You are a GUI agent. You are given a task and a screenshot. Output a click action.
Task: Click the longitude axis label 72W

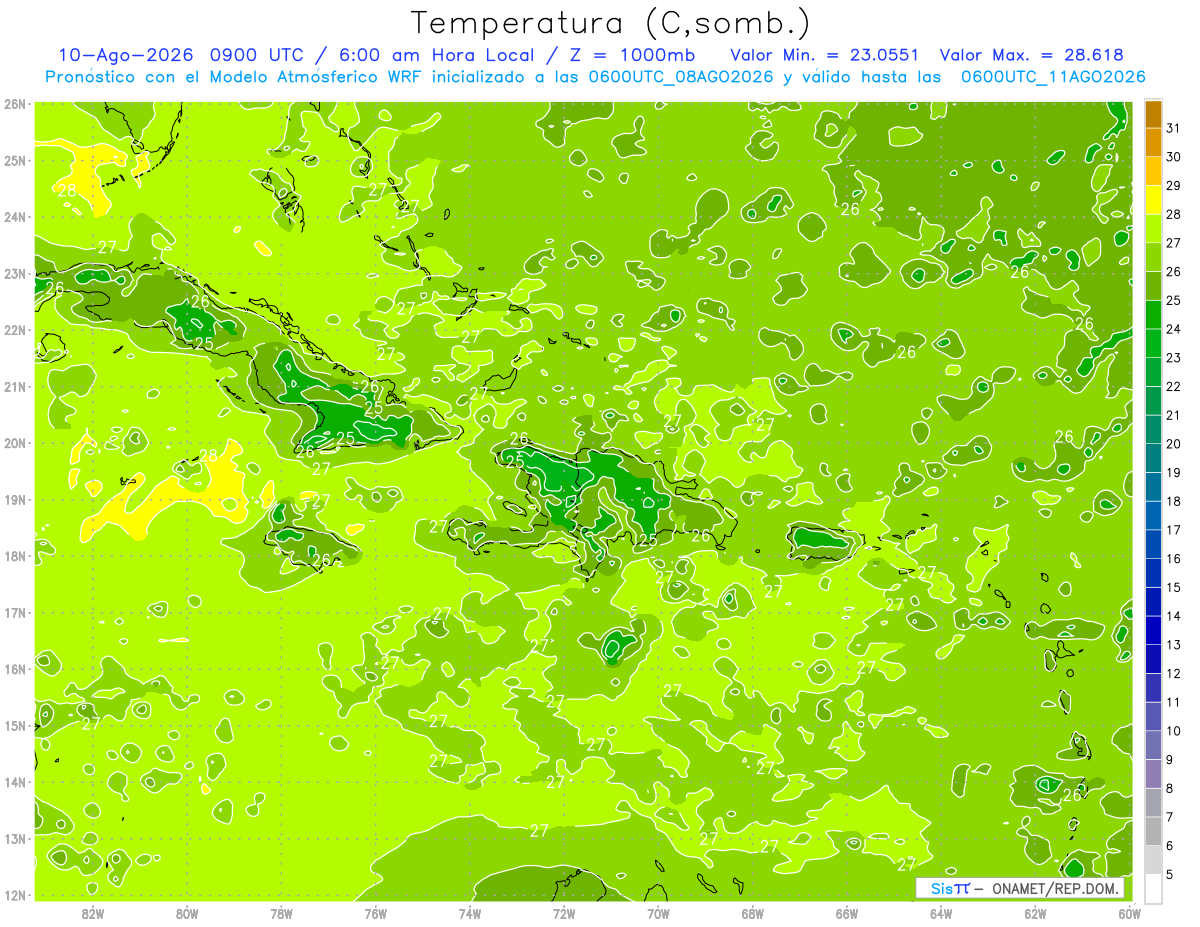click(564, 913)
